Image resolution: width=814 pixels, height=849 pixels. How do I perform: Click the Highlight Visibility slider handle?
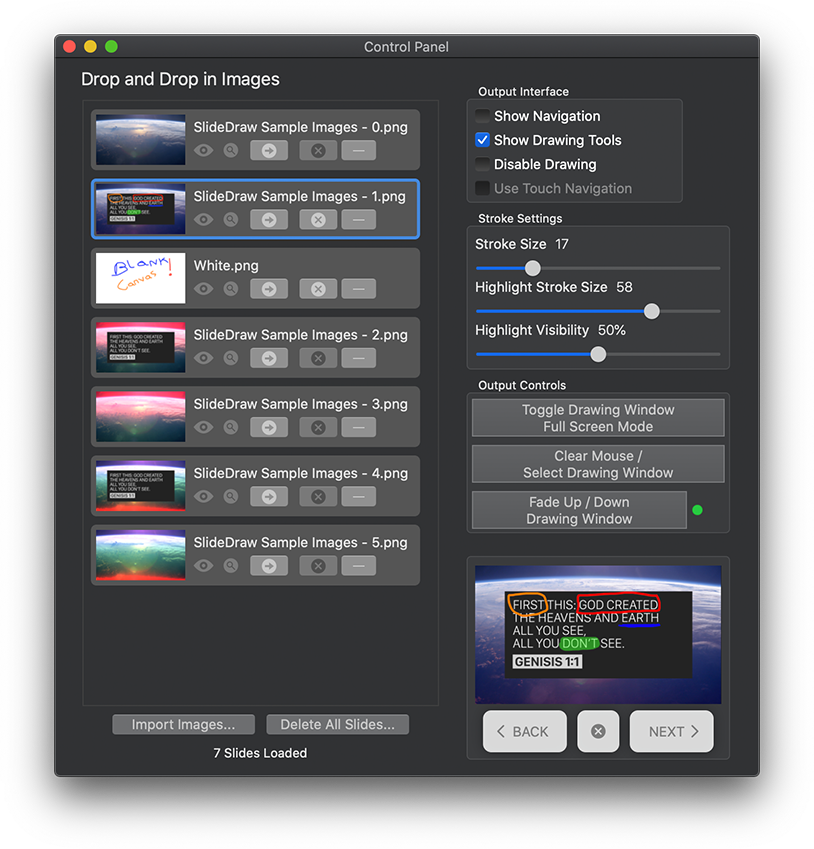[x=598, y=355]
